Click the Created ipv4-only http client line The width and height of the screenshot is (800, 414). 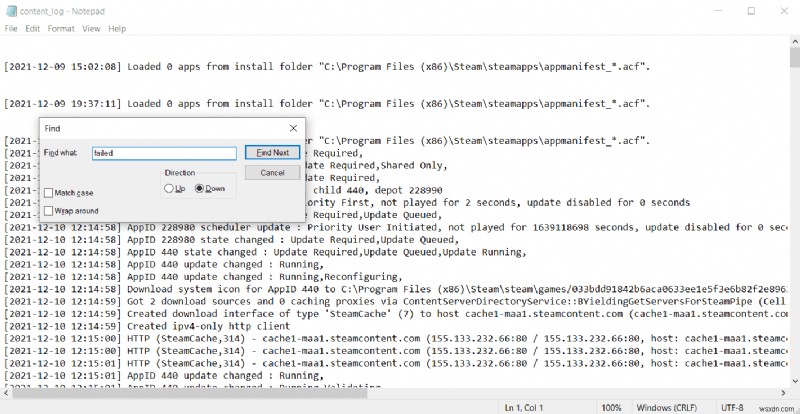[147, 326]
